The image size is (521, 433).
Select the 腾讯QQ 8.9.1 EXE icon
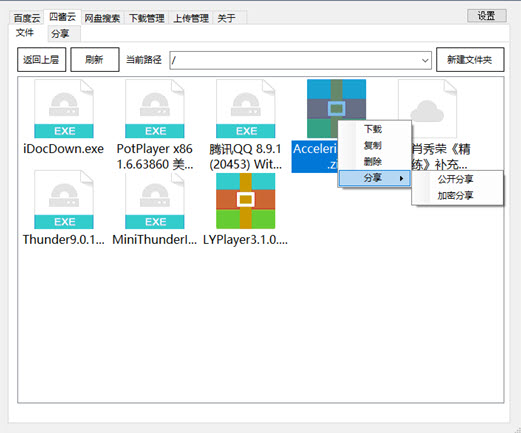[246, 109]
